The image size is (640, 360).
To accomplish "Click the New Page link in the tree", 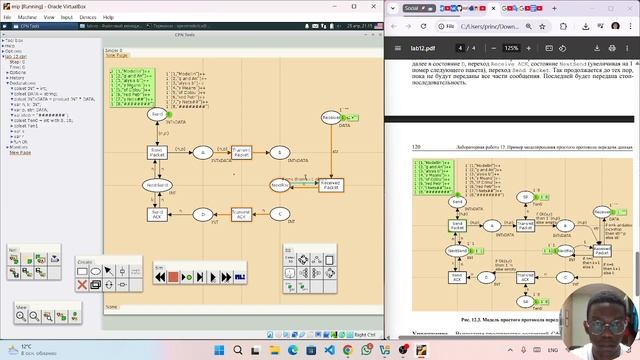I will coord(20,152).
